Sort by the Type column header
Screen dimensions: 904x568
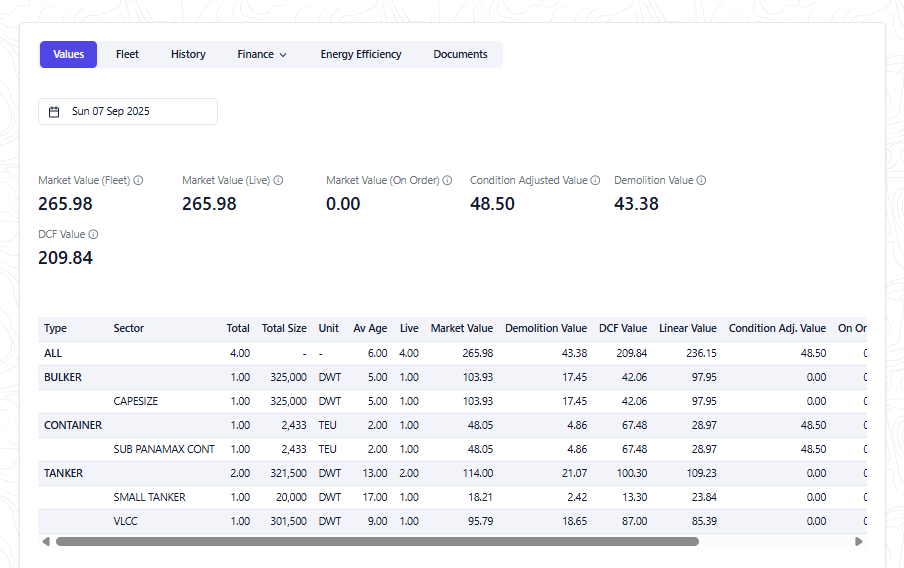coord(55,328)
